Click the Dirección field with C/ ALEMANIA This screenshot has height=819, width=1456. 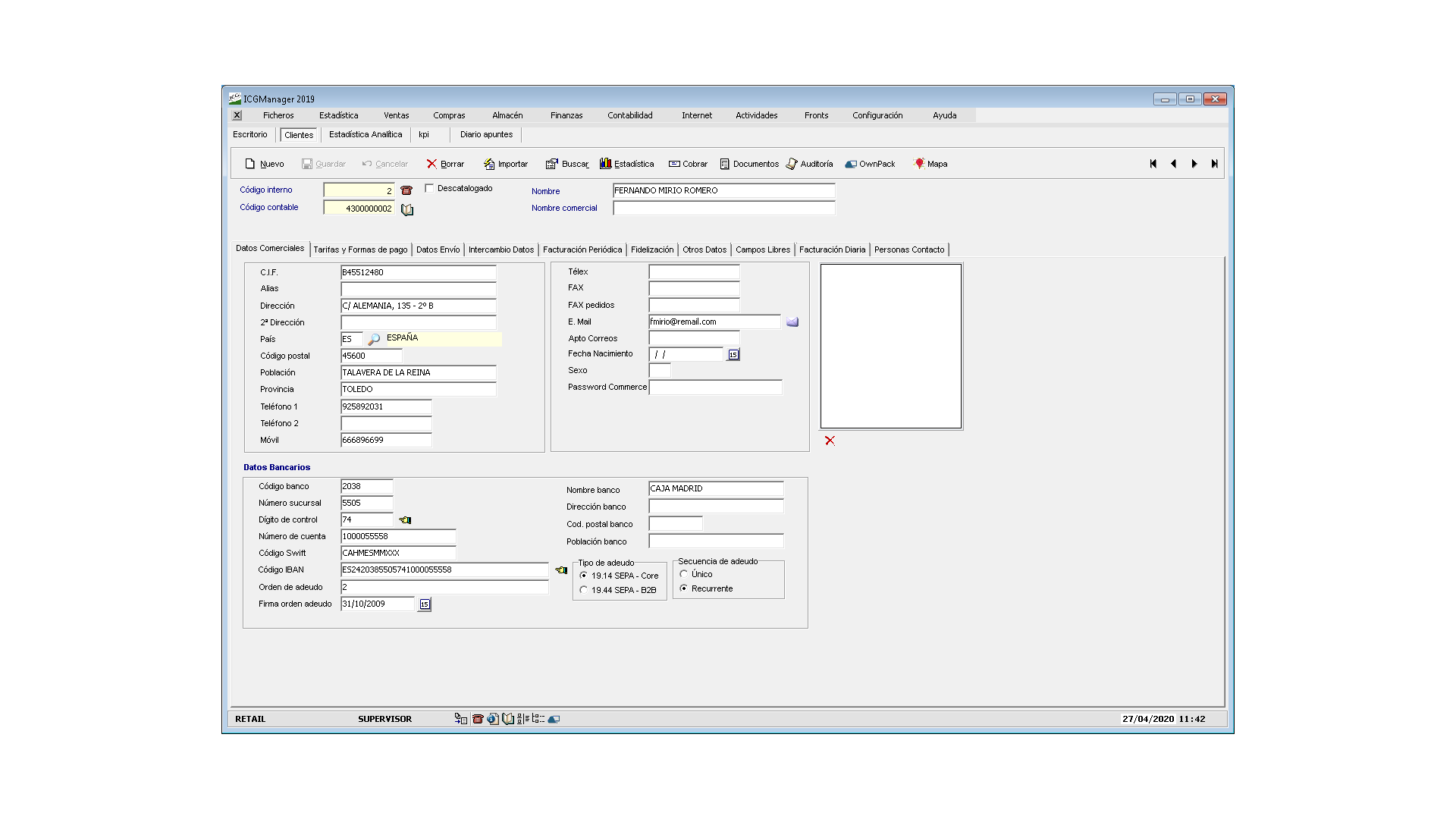pyautogui.click(x=419, y=306)
